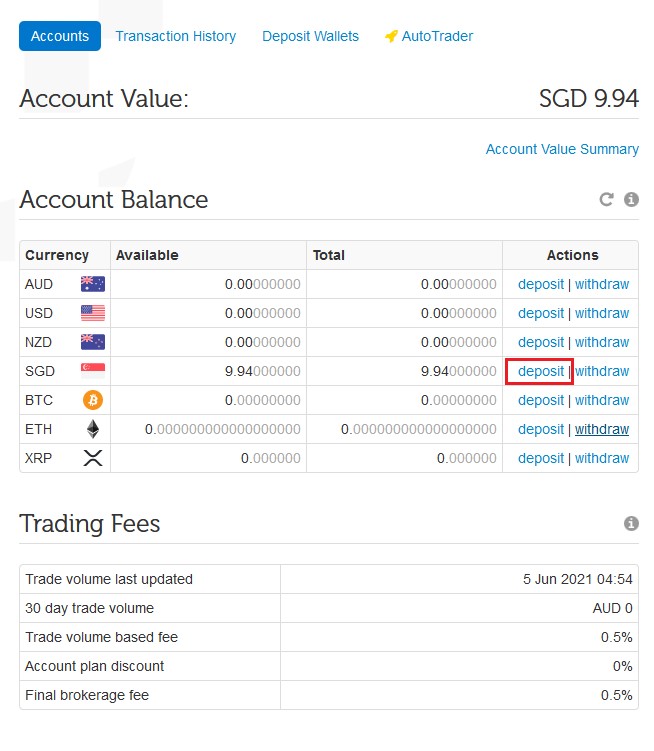Click deposit in the SGD row
This screenshot has height=751, width=654.
540,371
